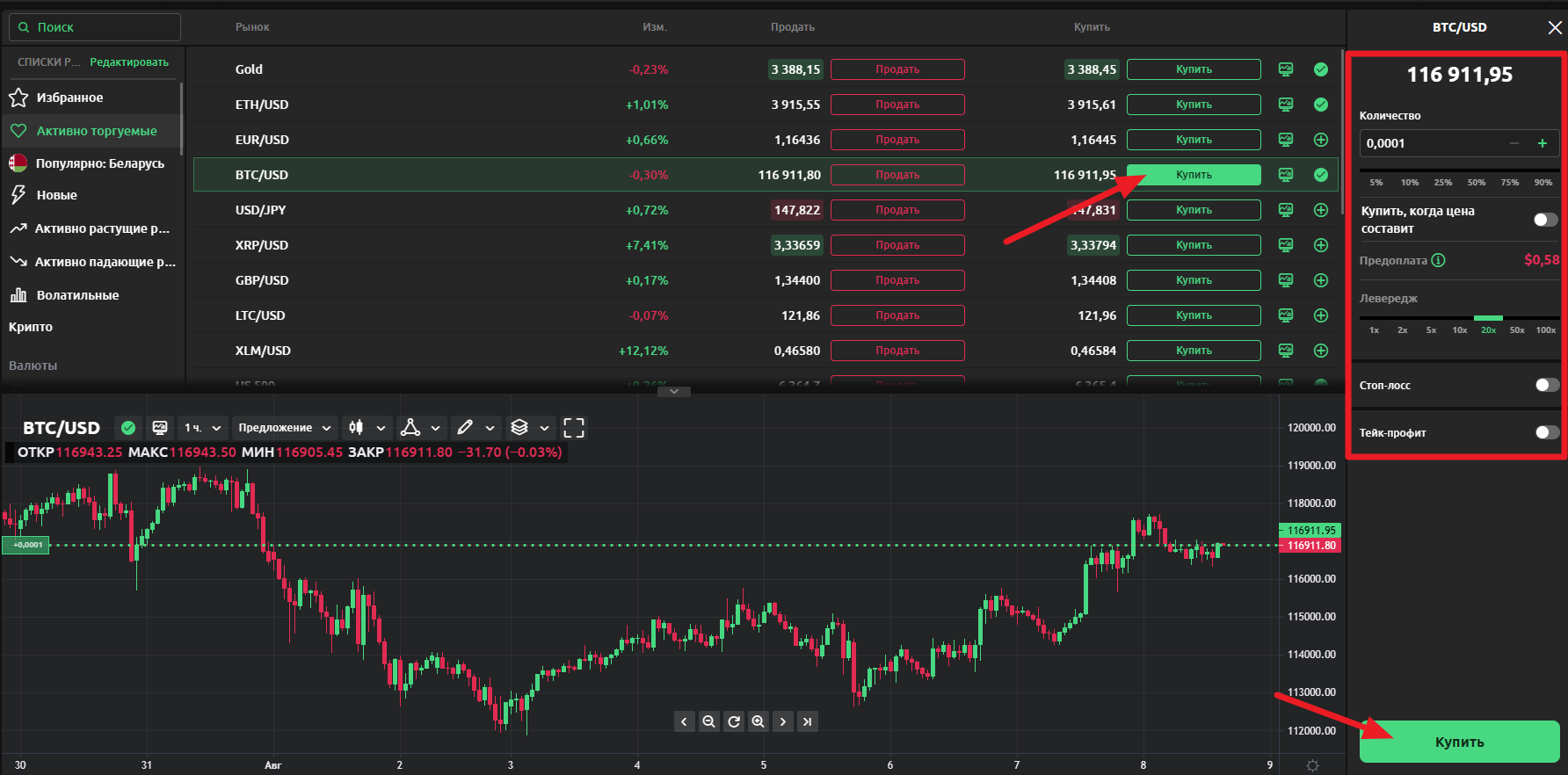Select the Волатильные list
This screenshot has height=775, width=1568.
pos(92,295)
